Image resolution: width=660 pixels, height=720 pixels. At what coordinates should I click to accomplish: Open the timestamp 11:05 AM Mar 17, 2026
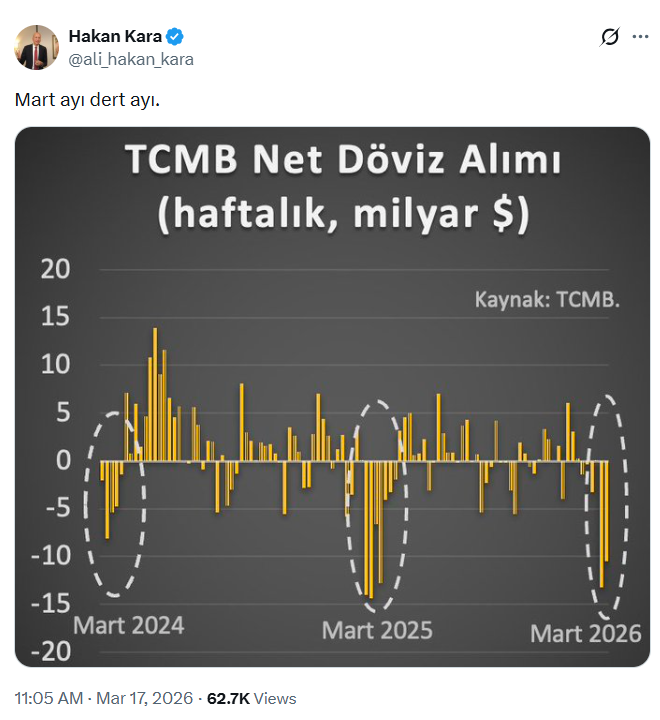[98, 698]
